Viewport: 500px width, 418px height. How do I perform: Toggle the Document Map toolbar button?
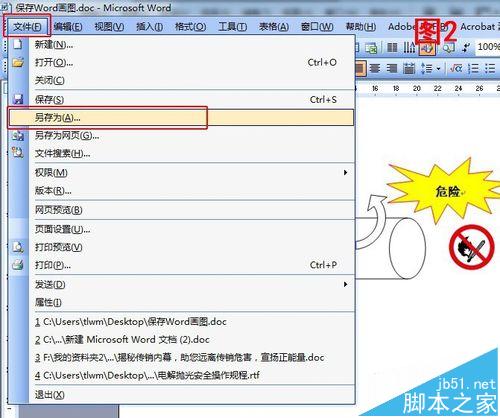tap(448, 48)
